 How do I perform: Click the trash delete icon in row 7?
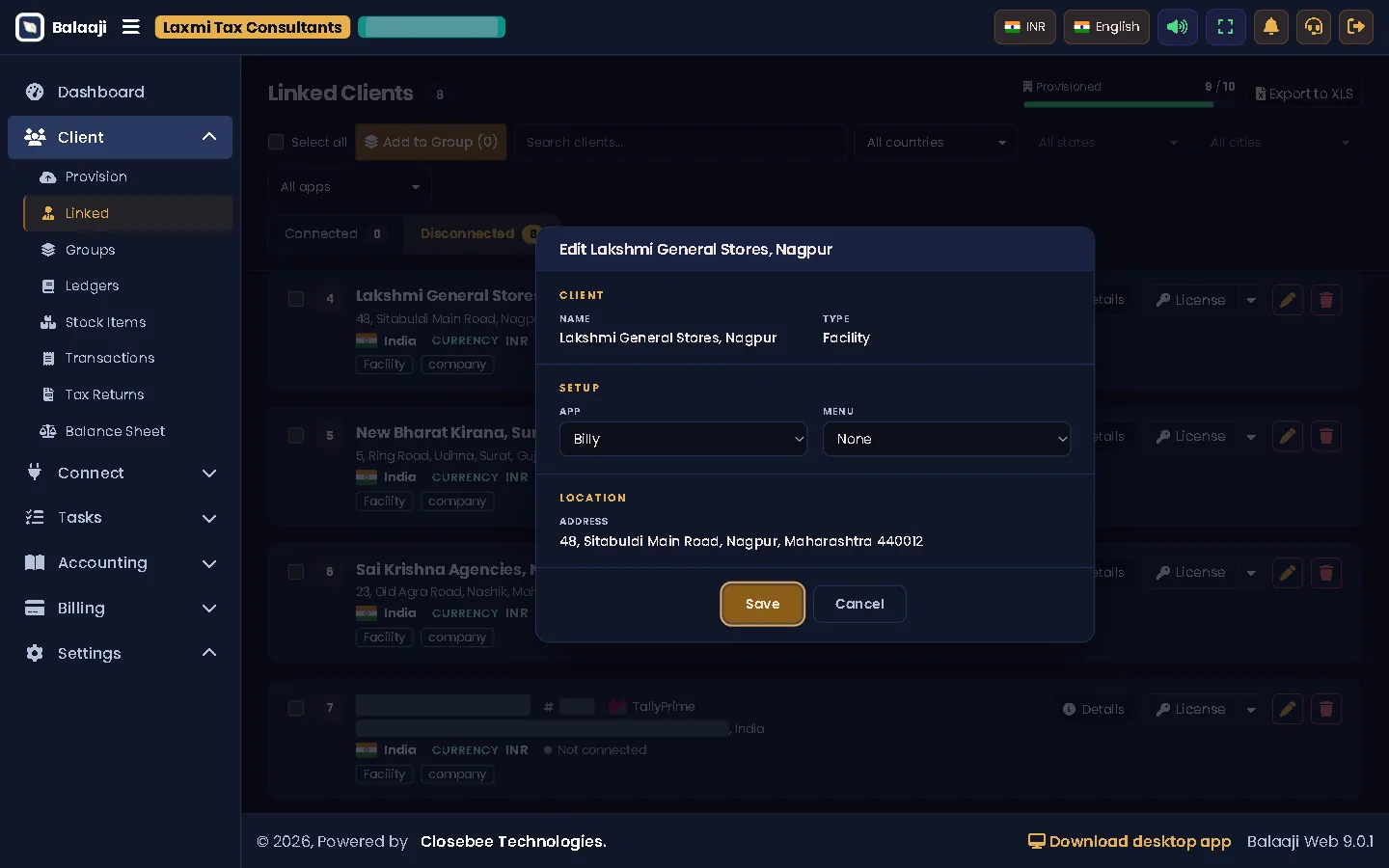click(1326, 709)
